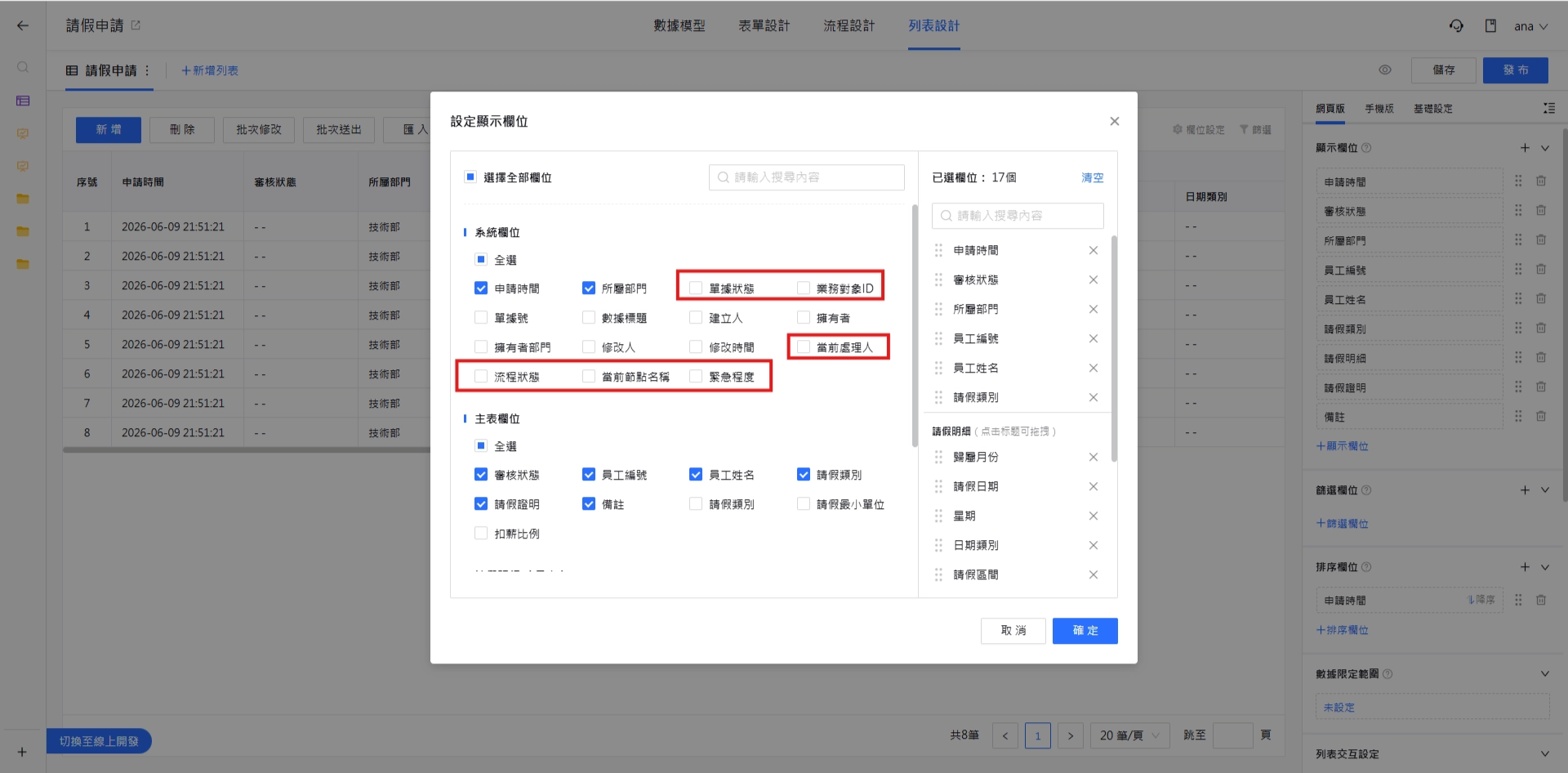The width and height of the screenshot is (1568, 773).
Task: Remove 員工編號 from selected fields list
Action: pyautogui.click(x=1093, y=338)
